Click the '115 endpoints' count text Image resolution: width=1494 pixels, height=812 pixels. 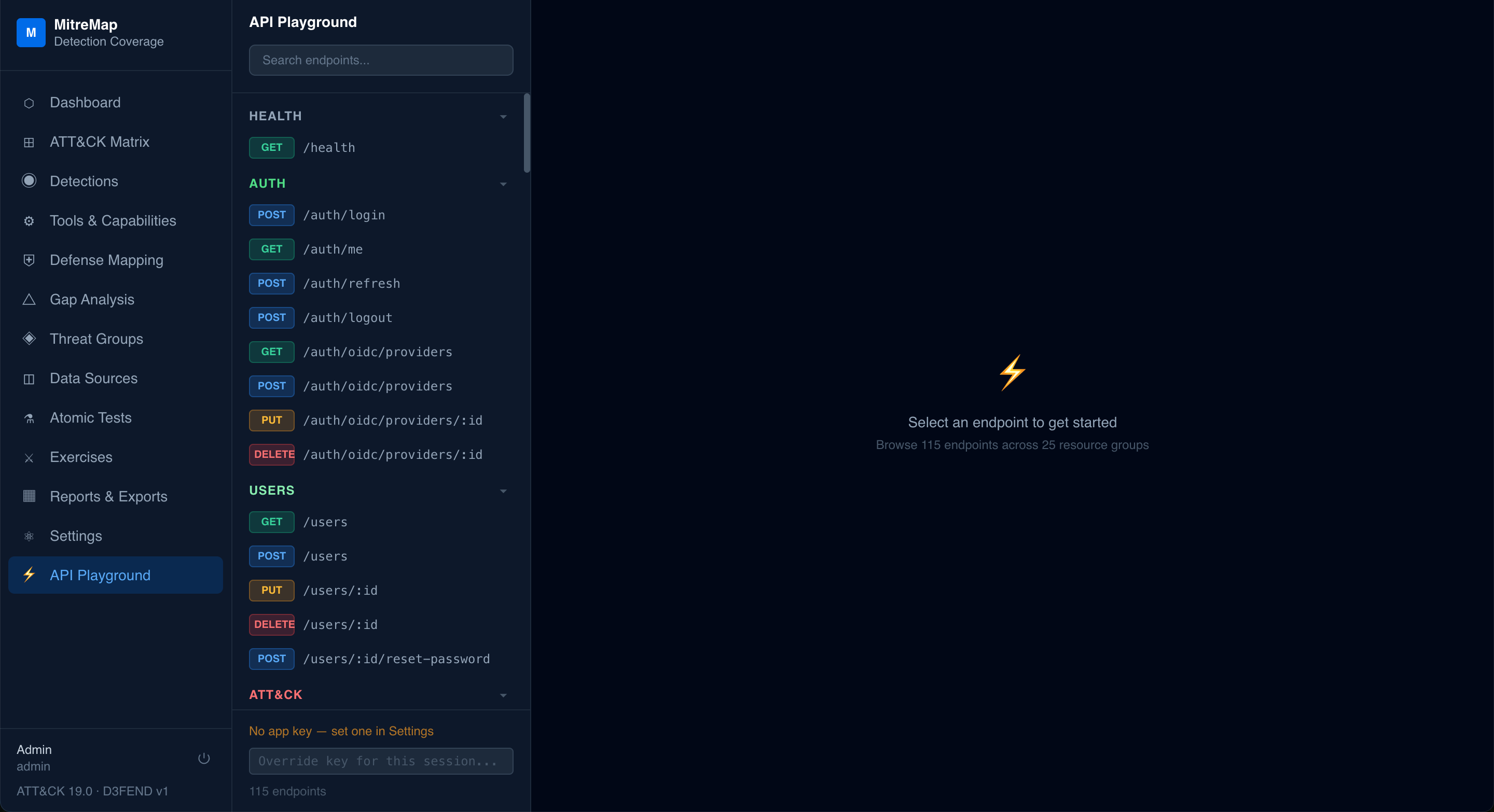coord(288,791)
